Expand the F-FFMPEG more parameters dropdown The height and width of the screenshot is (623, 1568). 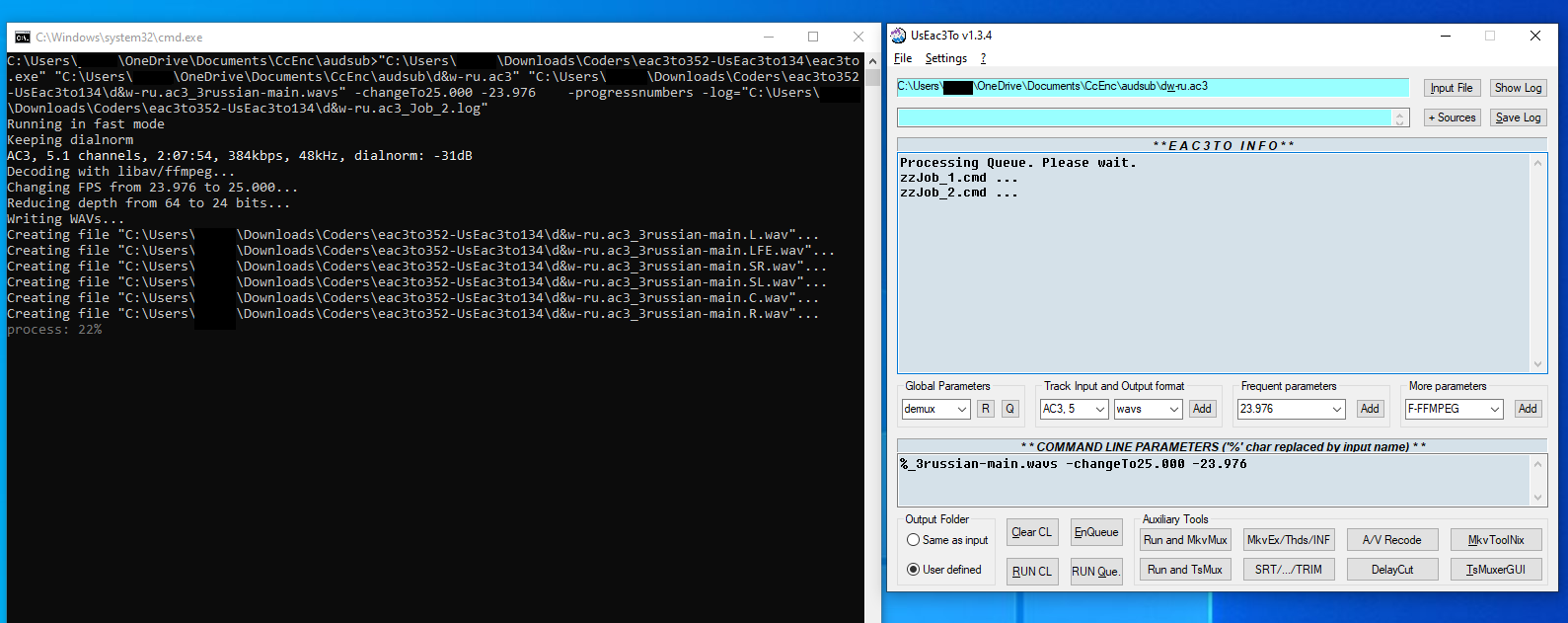click(x=1495, y=409)
